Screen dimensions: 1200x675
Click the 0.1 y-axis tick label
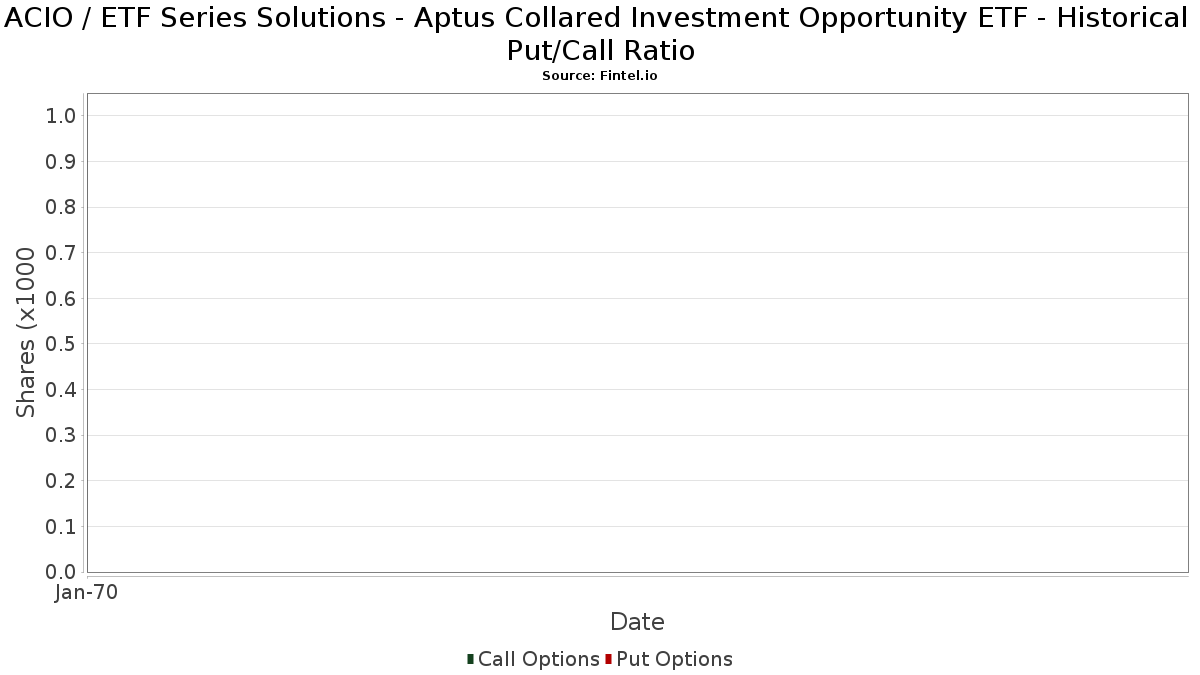[61, 526]
